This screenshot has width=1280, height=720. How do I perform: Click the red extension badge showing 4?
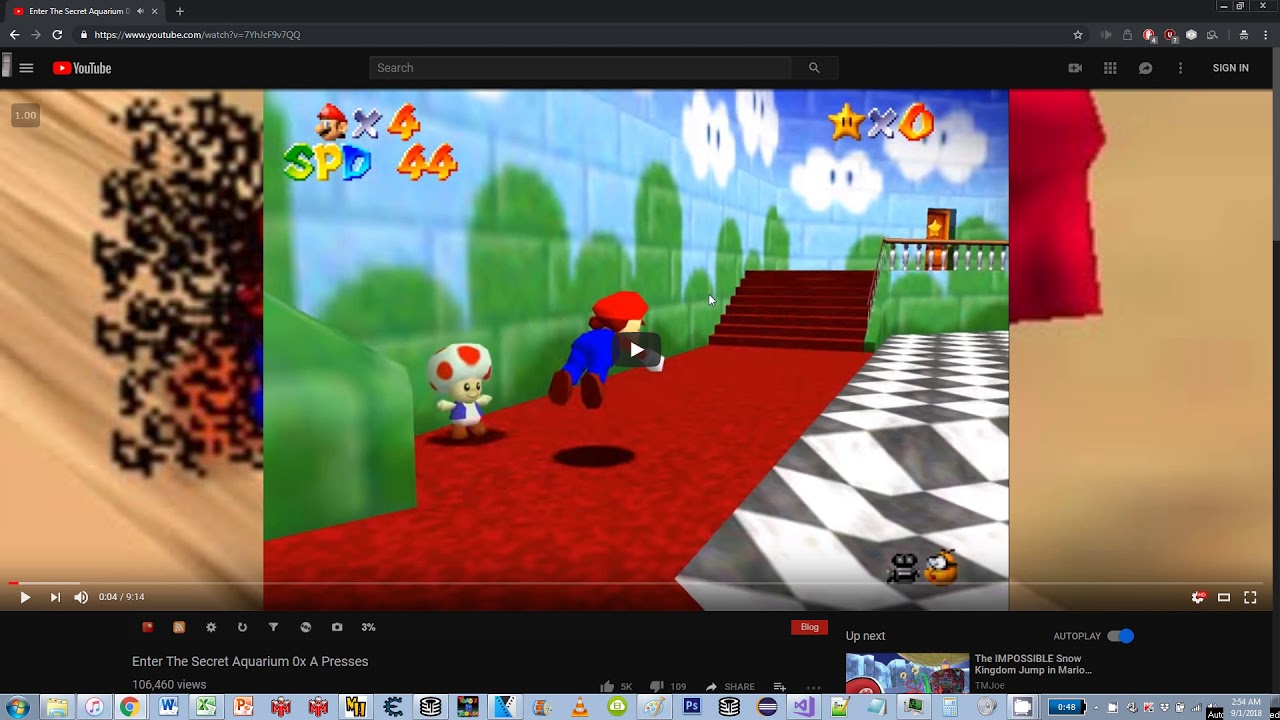[1149, 34]
